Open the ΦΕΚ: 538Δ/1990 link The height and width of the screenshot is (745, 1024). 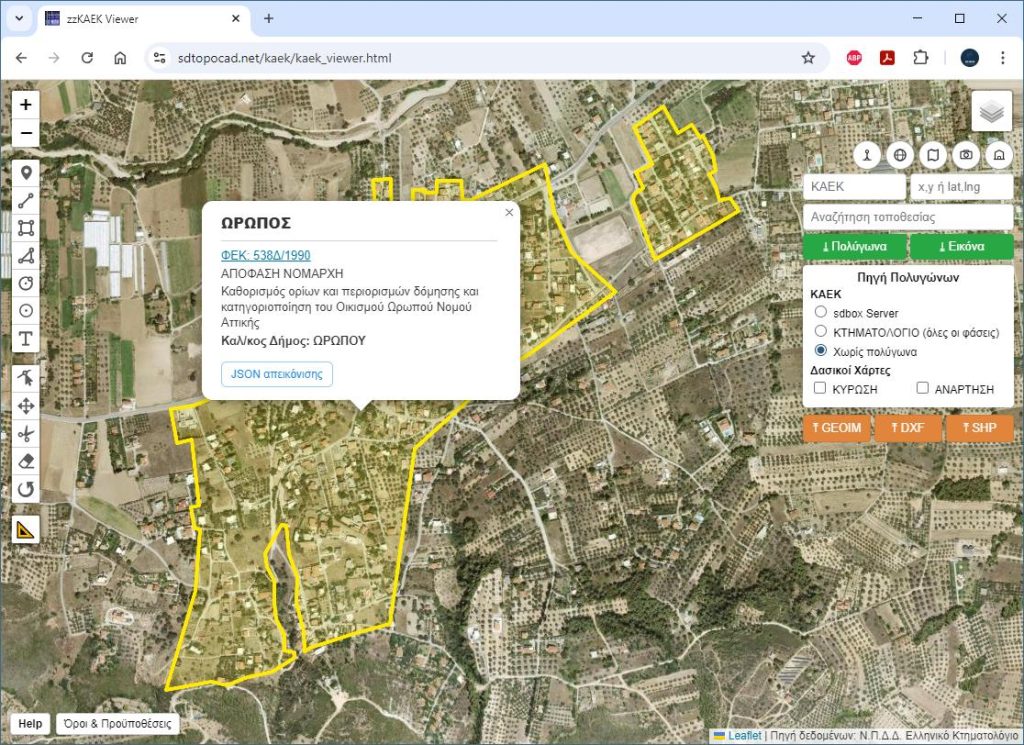tap(266, 255)
